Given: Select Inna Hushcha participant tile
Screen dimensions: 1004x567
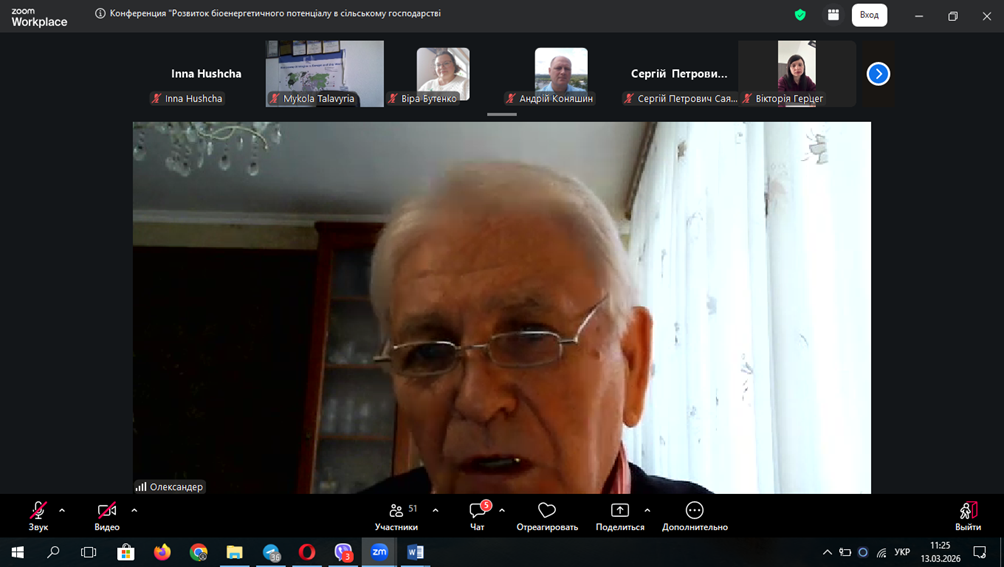Looking at the screenshot, I should tap(206, 74).
